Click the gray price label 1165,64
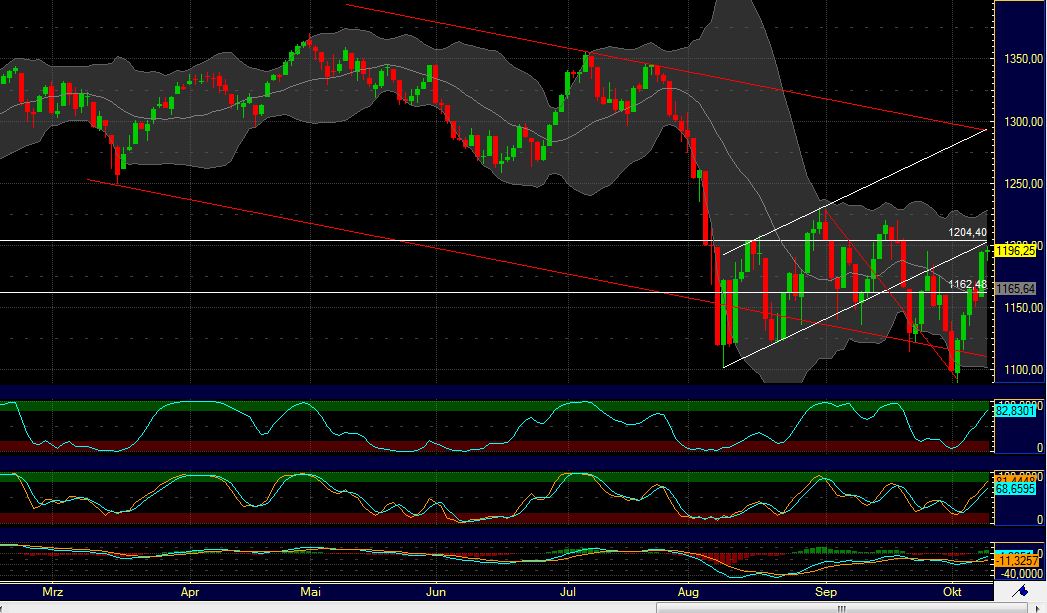Image resolution: width=1047 pixels, height=613 pixels. (x=1016, y=288)
